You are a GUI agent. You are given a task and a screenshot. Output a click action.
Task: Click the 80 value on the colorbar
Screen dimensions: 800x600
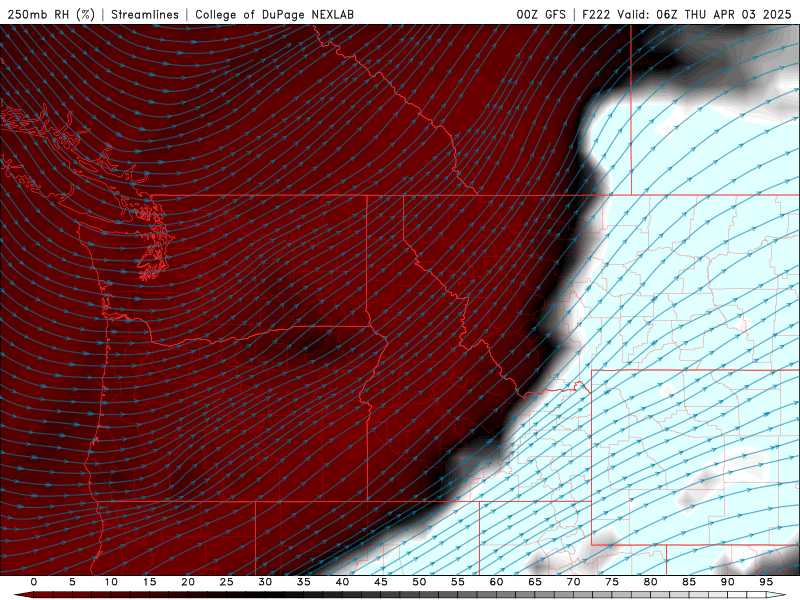tap(650, 582)
